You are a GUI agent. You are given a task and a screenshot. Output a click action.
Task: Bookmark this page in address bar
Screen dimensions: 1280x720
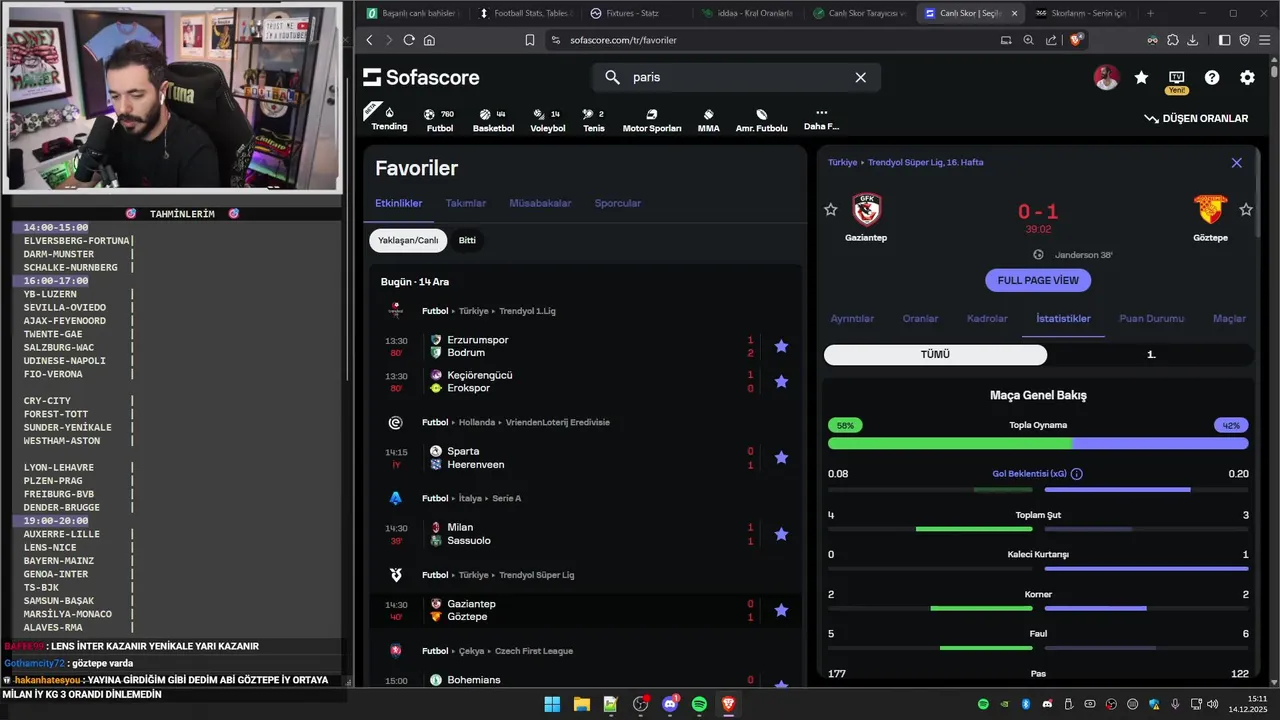(530, 40)
